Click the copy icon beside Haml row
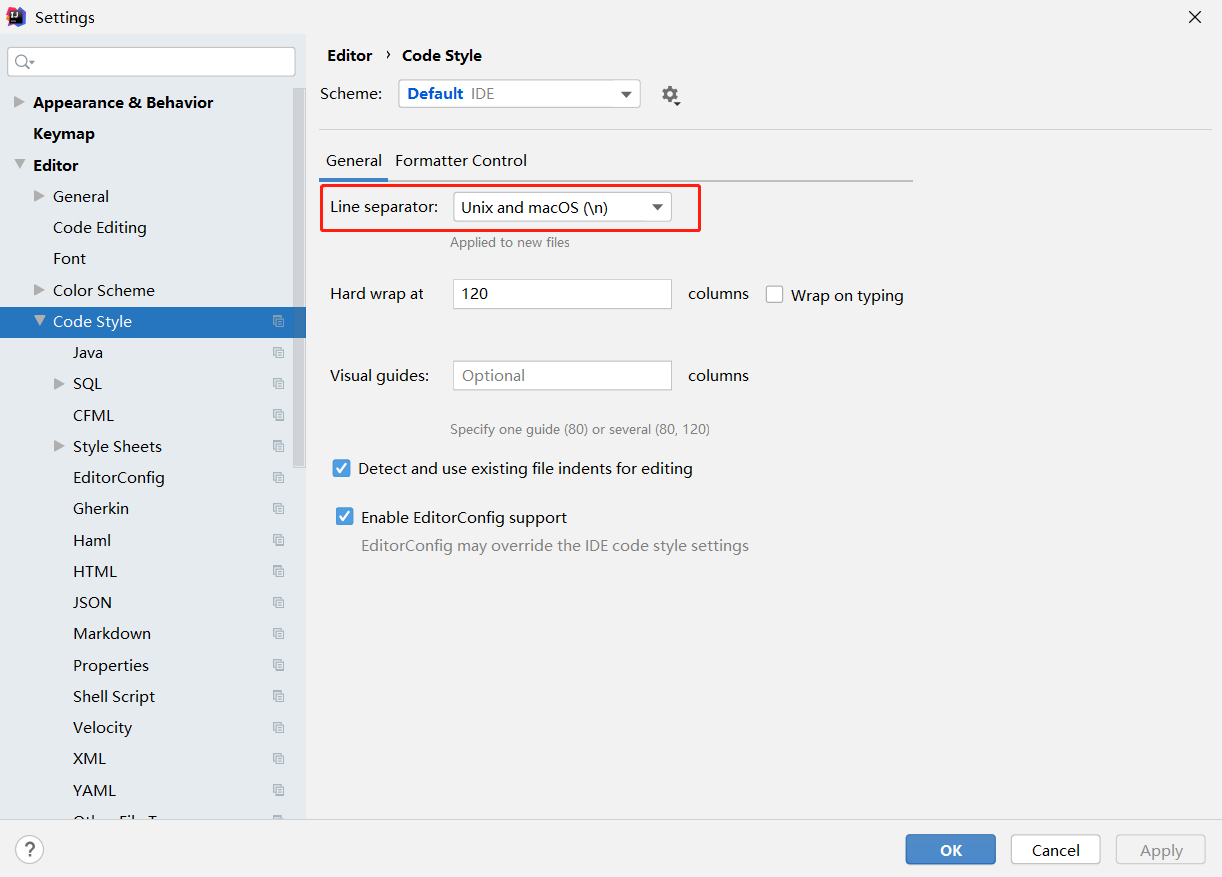Viewport: 1222px width, 877px height. (279, 540)
